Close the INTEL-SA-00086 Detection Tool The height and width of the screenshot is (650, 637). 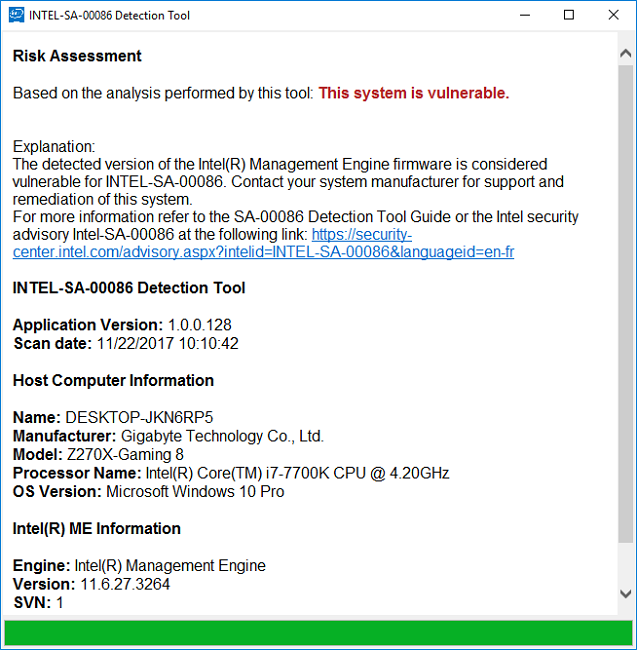tap(613, 15)
